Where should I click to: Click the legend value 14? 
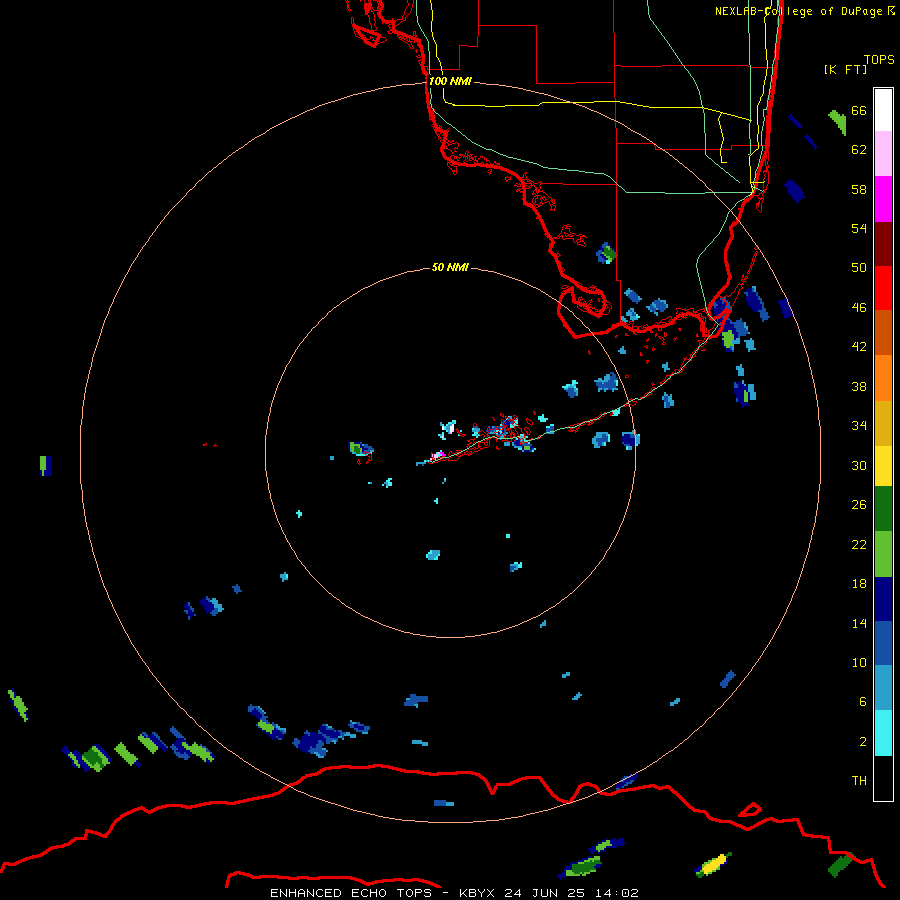tap(859, 623)
